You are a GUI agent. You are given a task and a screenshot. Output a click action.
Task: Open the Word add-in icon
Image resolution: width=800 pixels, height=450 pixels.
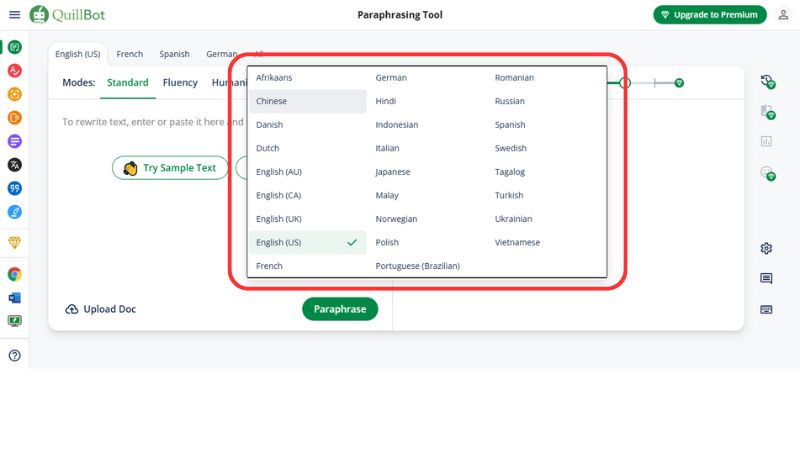(15, 298)
